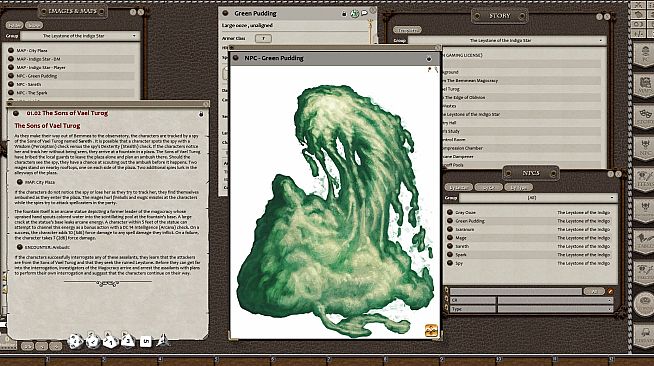Image resolution: width=654 pixels, height=366 pixels.
Task: Open the NPC sidebar button
Action: pos(644,148)
